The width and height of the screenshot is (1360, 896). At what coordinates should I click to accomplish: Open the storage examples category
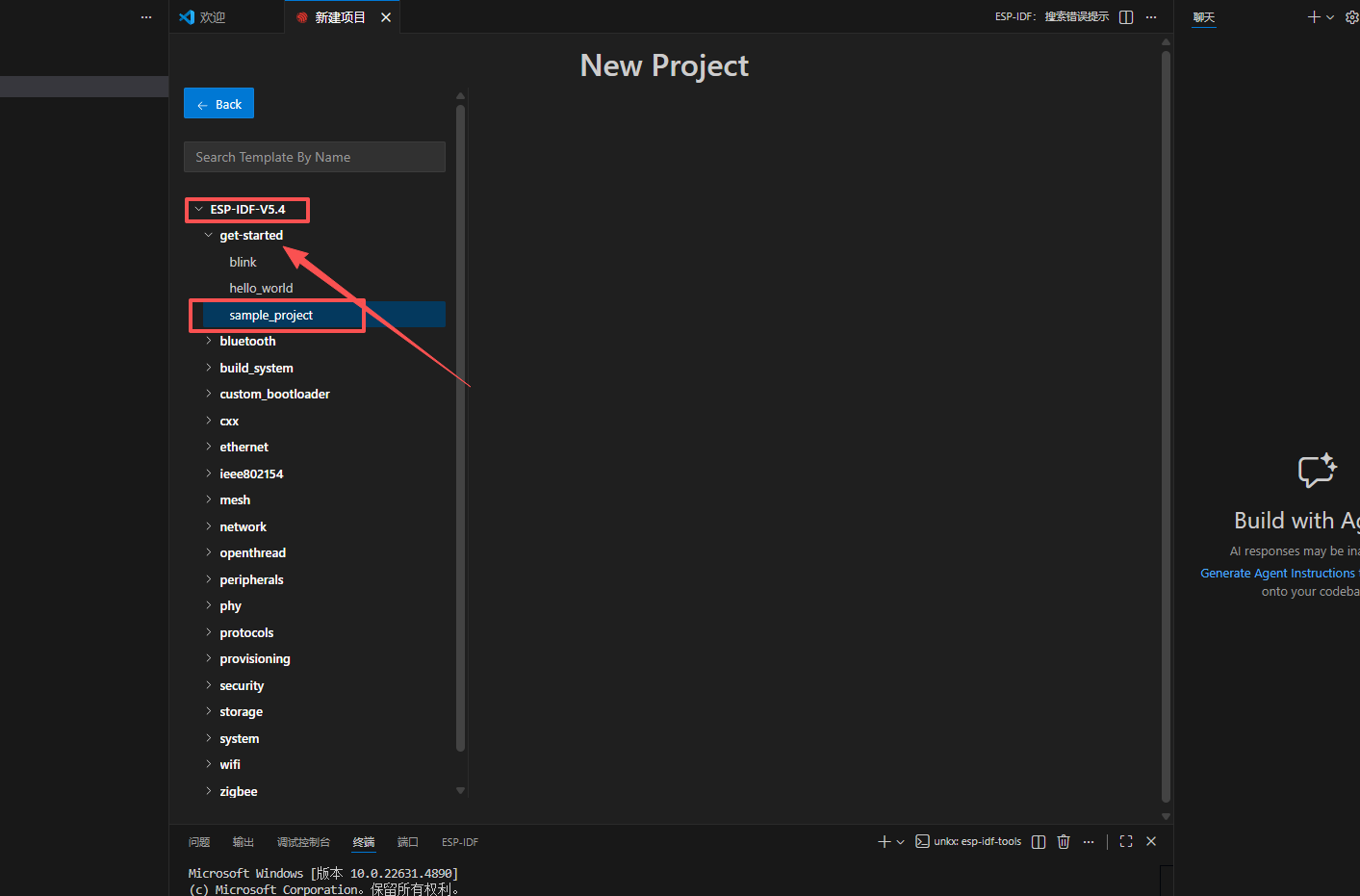[241, 711]
